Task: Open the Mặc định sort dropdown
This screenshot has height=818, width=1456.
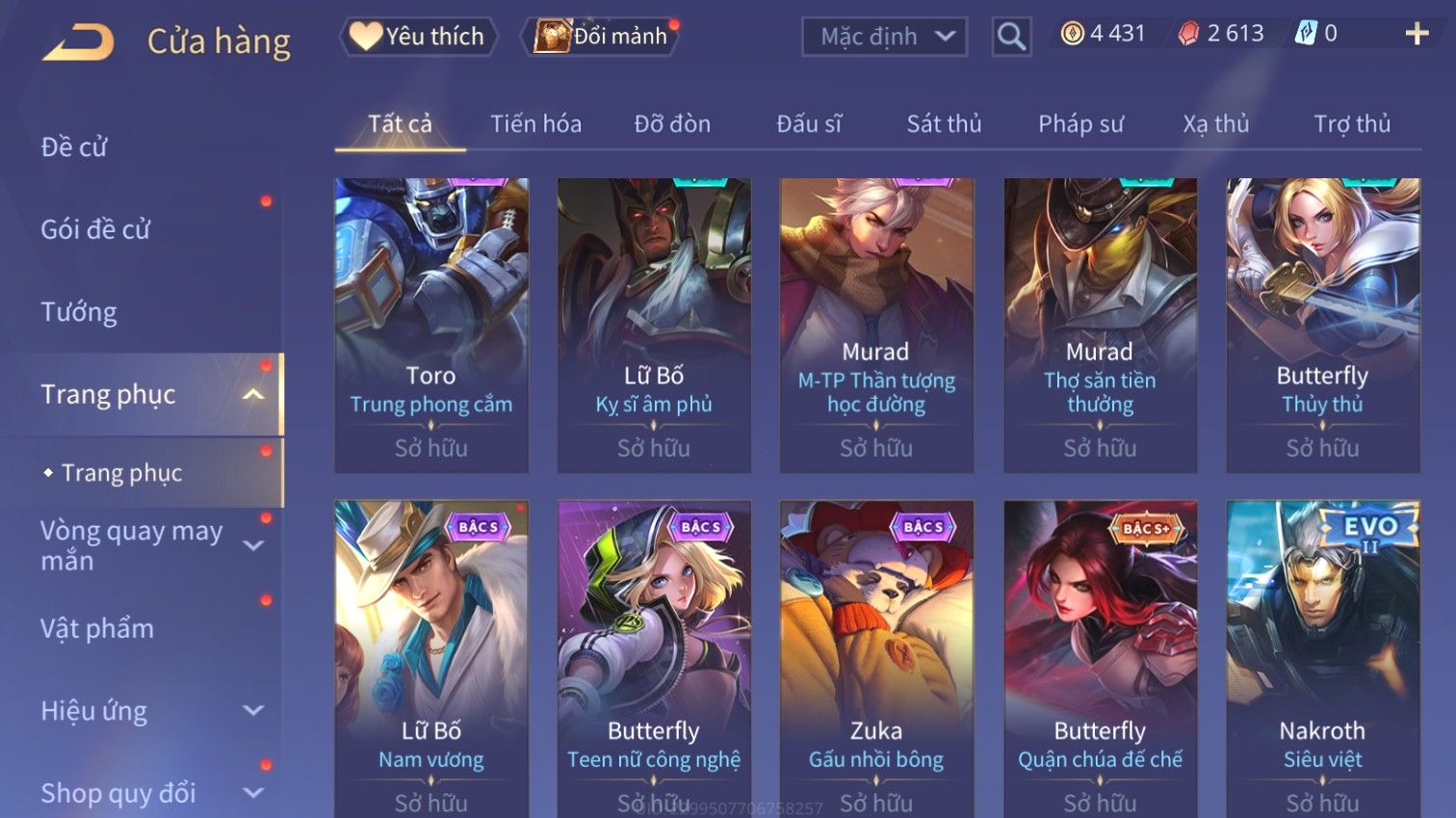Action: coord(885,37)
